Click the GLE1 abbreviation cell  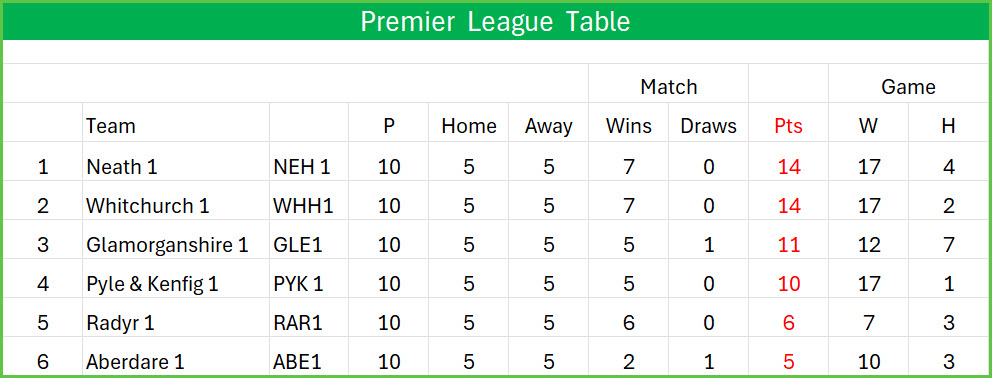coord(309,245)
